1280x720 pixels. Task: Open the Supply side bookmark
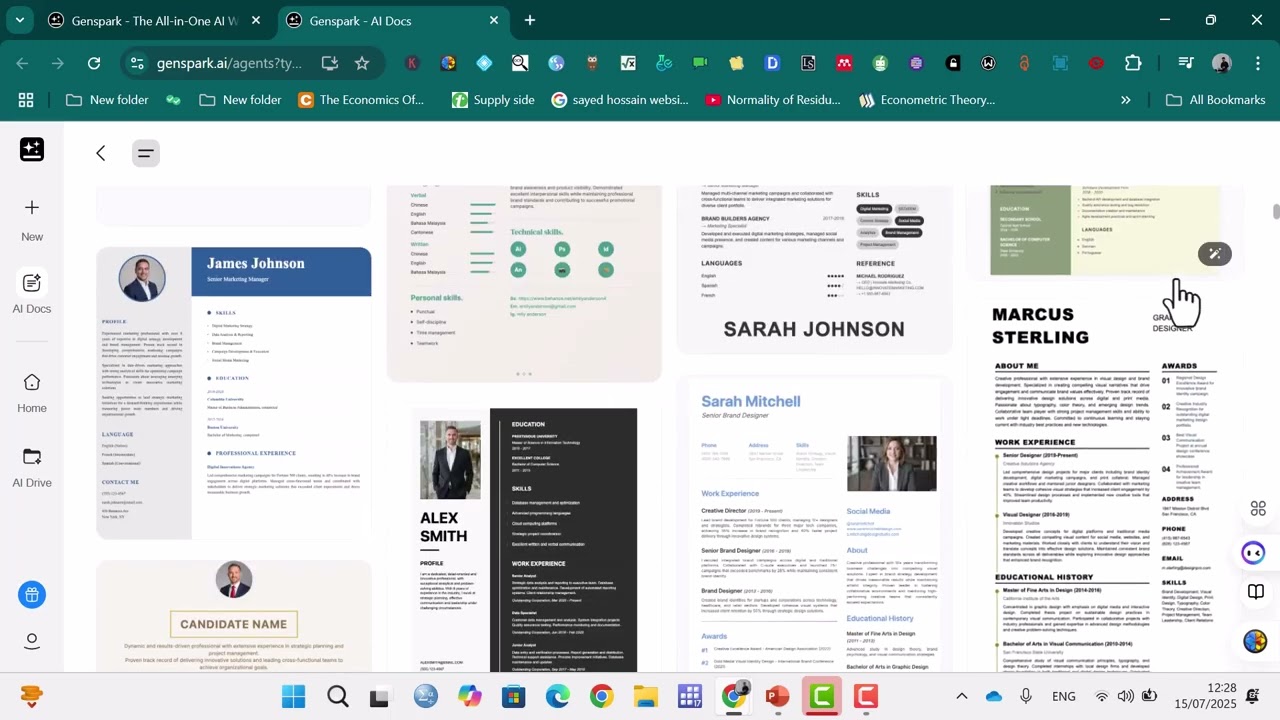(493, 100)
